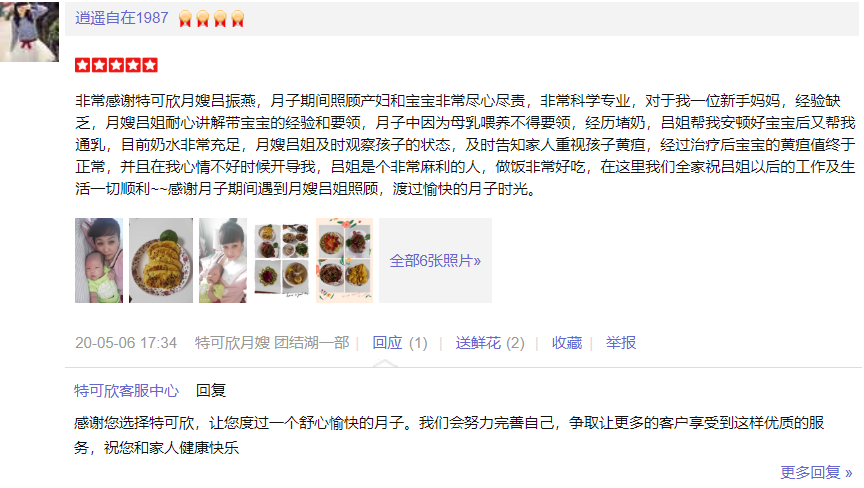This screenshot has height=488, width=864.
Task: Click the 特可欣月嫂 团结湖一部 shop text
Action: (x=272, y=343)
